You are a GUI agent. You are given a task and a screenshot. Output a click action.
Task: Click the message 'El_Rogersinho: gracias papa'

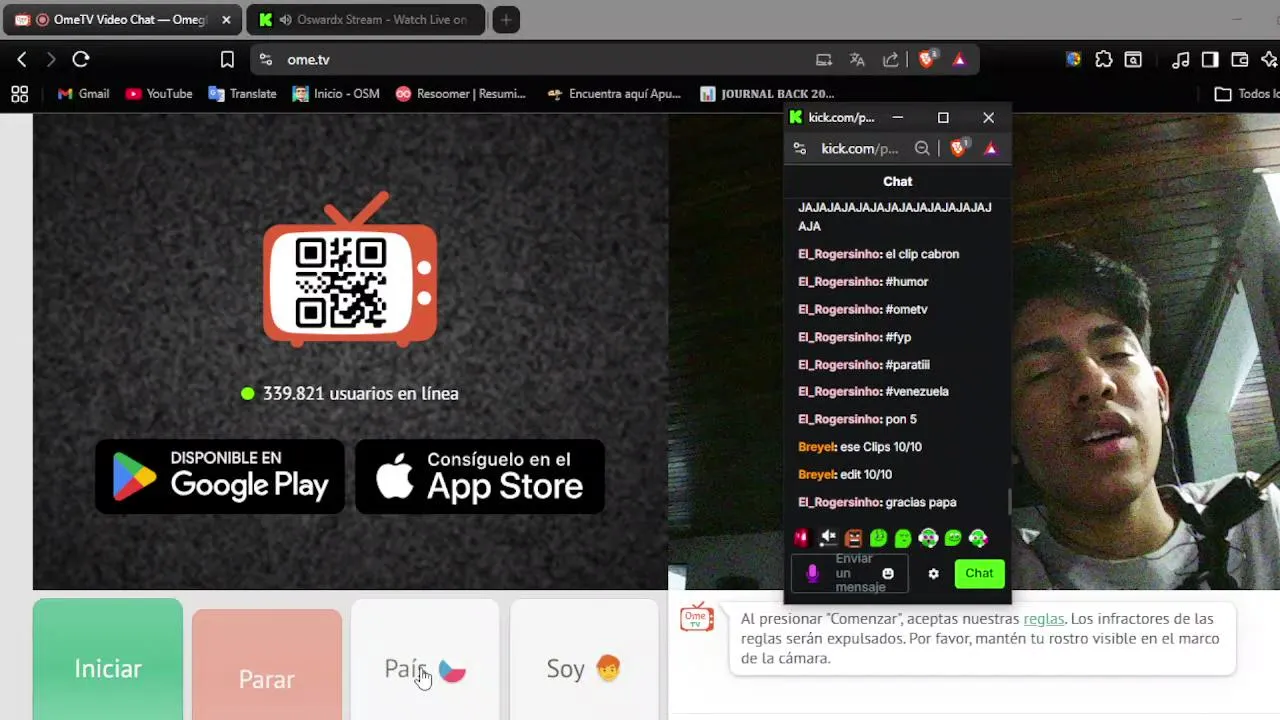click(877, 502)
